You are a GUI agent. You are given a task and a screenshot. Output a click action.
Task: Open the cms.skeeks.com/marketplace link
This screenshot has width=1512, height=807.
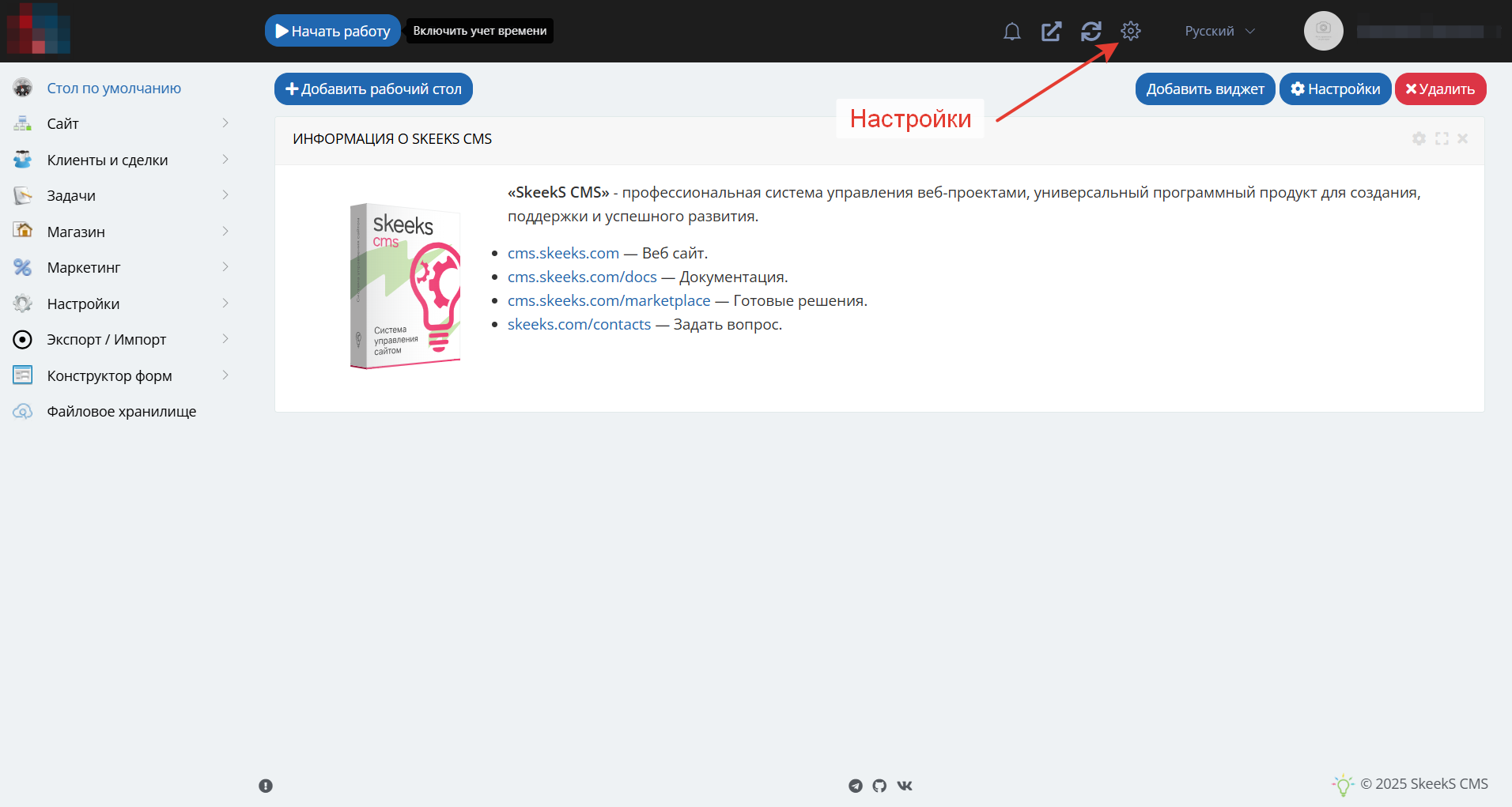click(x=609, y=300)
